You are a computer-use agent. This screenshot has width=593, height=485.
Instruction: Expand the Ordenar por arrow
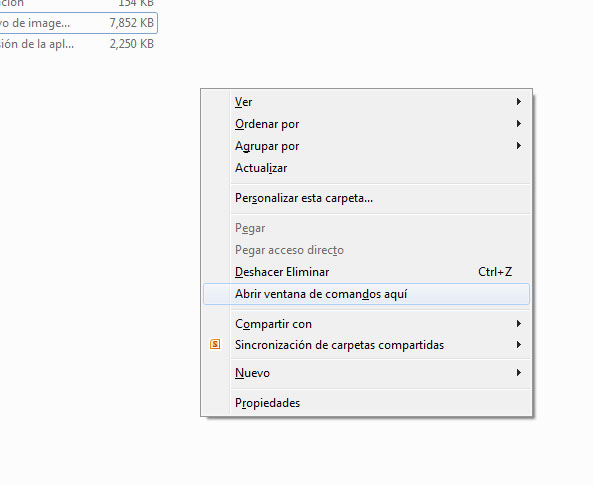tap(519, 124)
